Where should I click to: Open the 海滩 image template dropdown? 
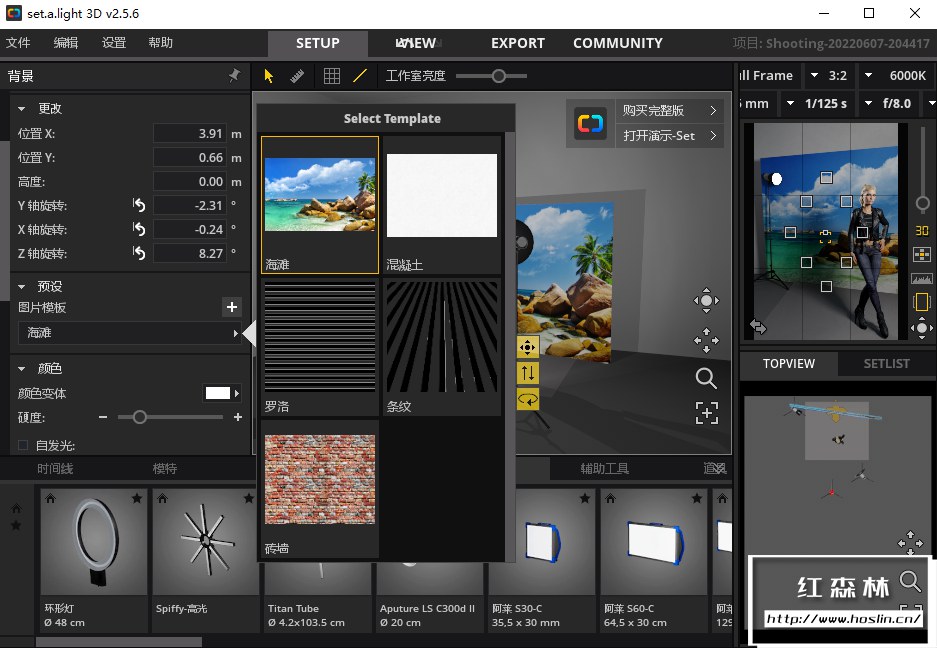130,333
